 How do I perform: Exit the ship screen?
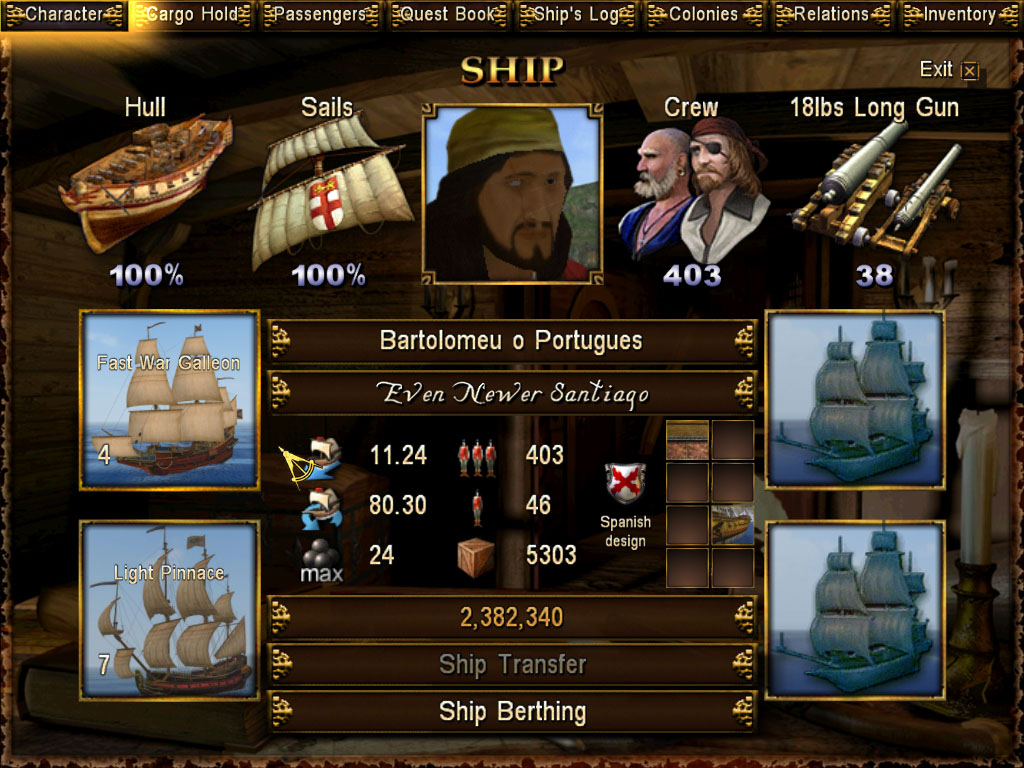point(949,69)
